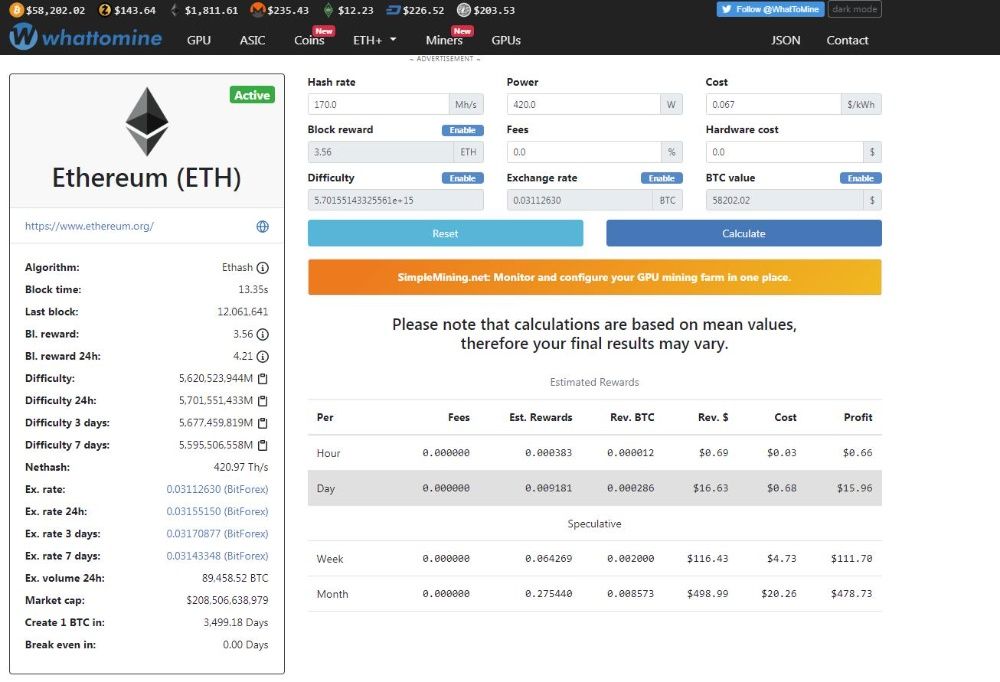Open the GPU menu item
Image resolution: width=1000 pixels, height=682 pixels.
point(199,40)
